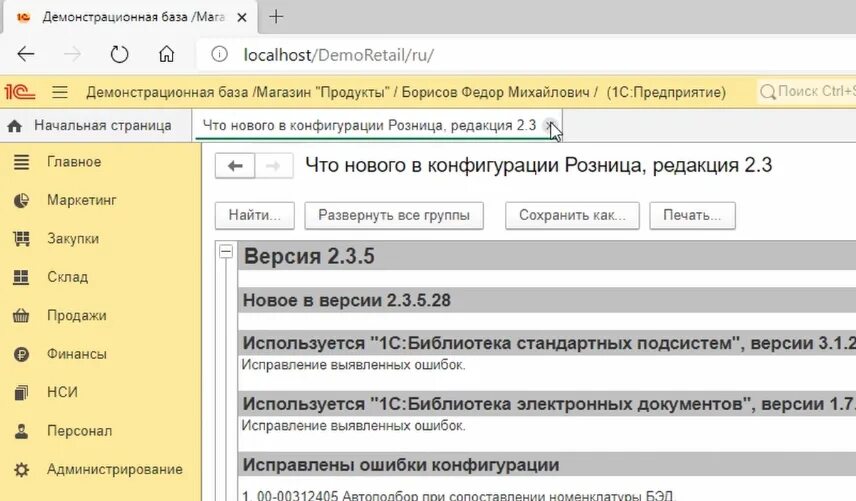Open the Продажи section
856x501 pixels.
(x=76, y=315)
